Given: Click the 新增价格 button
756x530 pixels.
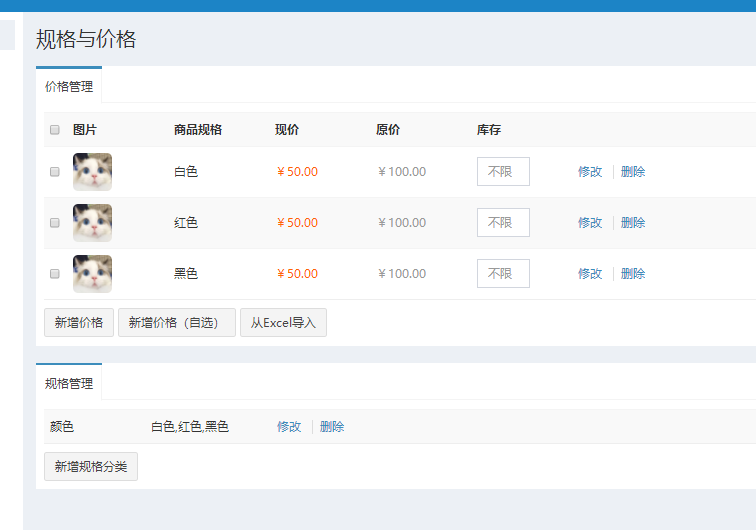Looking at the screenshot, I should (x=79, y=323).
